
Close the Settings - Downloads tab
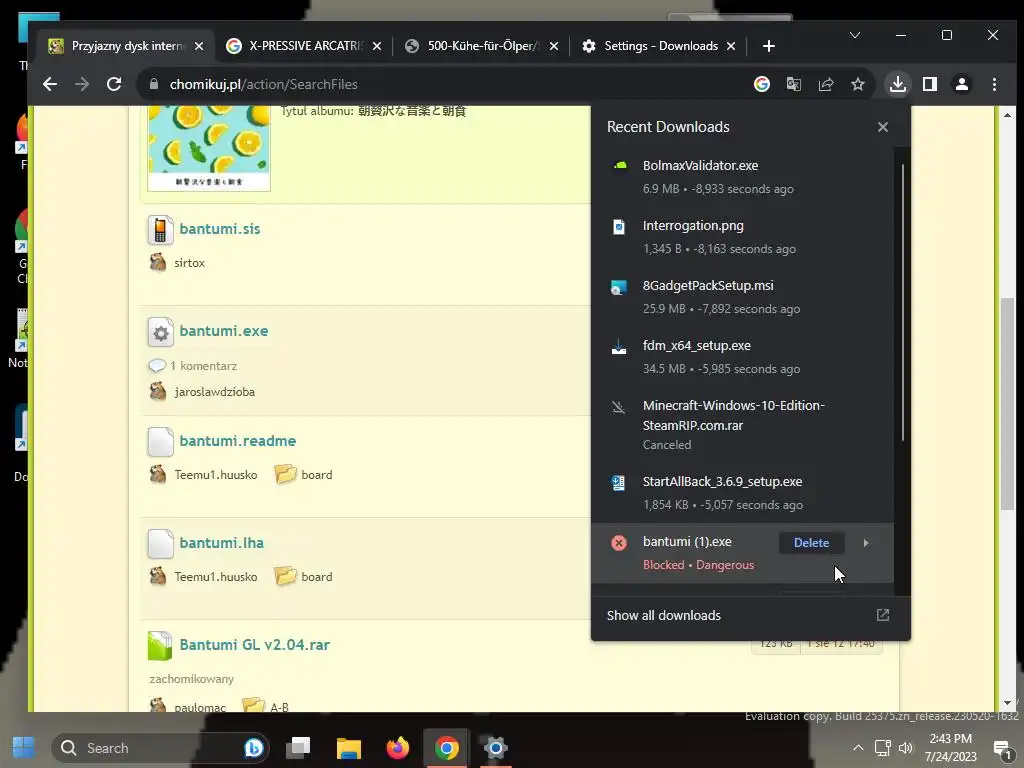(731, 46)
